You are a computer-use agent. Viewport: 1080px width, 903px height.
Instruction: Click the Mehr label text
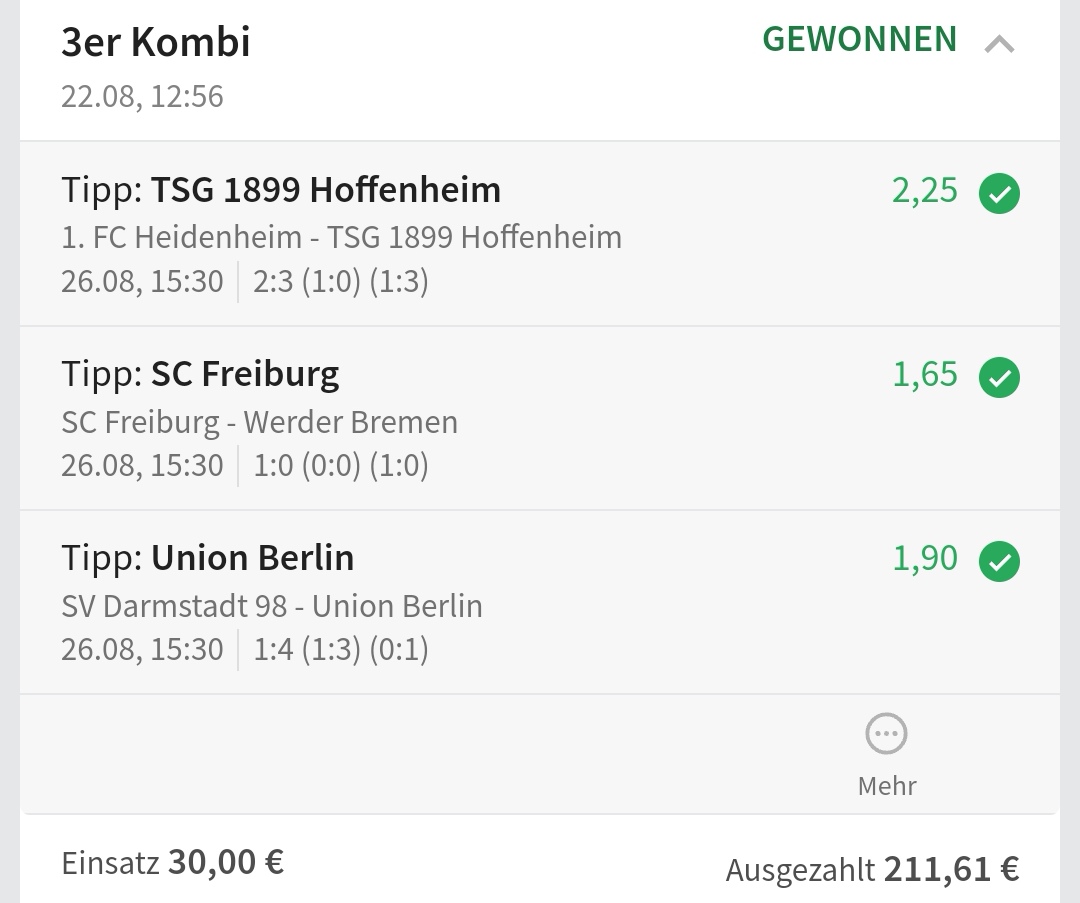pyautogui.click(x=886, y=786)
